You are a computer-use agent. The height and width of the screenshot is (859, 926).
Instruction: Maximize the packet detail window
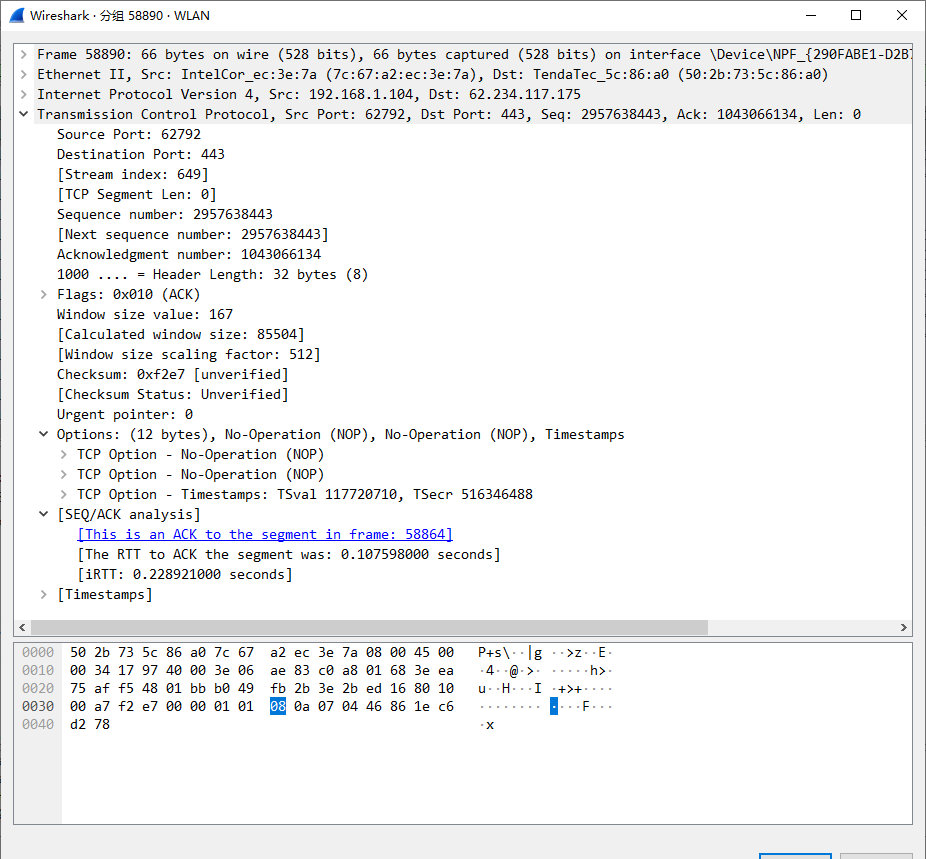click(855, 15)
